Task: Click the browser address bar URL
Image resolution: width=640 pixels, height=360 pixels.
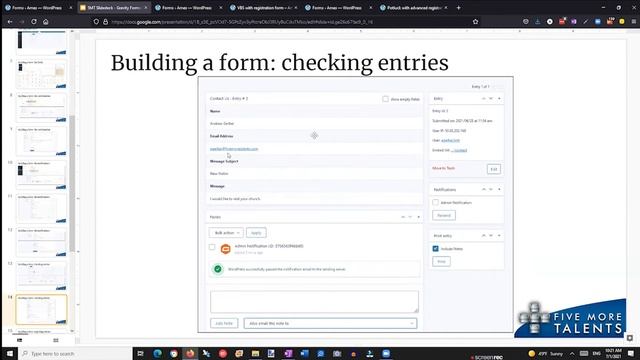Action: (242, 22)
